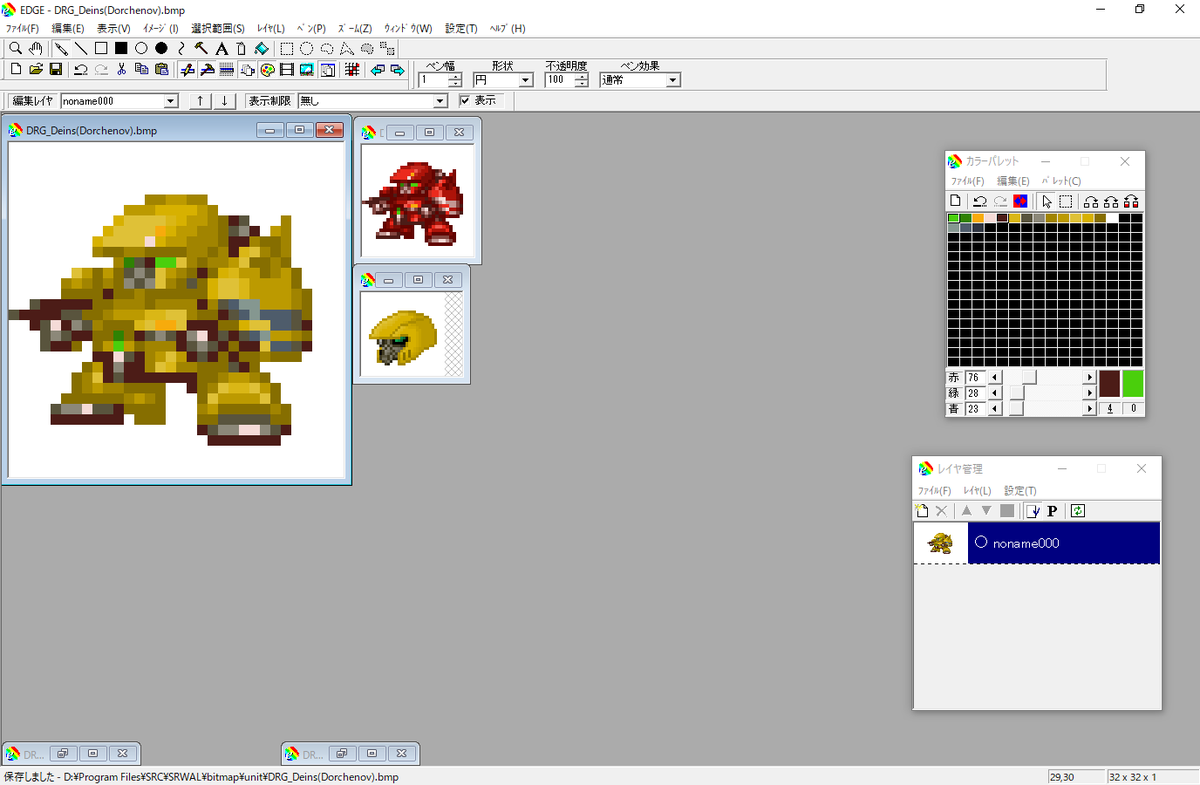
Task: Select the lasso selection tool
Action: 327,48
